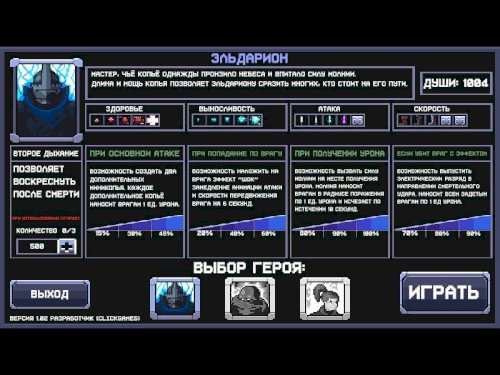The width and height of the screenshot is (500, 375).
Task: Buy the white cross health upgrade
Action: click(x=153, y=120)
